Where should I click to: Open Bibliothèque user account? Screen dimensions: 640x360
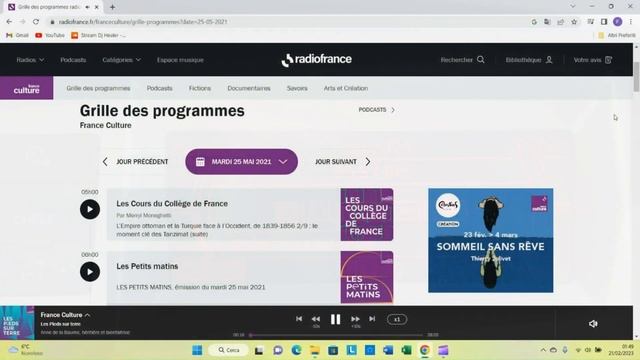529,60
